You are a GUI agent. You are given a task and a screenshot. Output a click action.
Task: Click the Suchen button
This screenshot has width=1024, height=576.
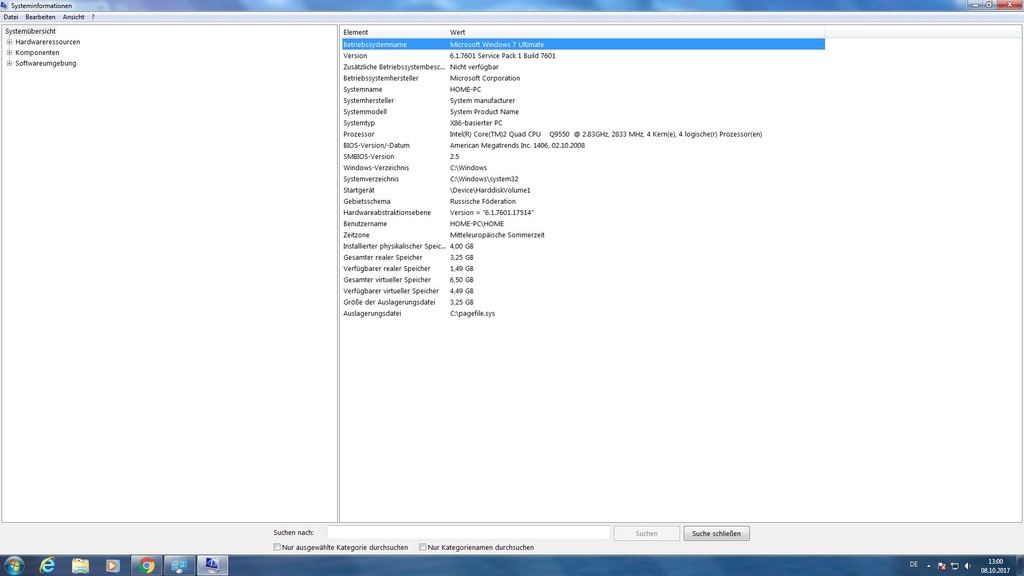647,534
